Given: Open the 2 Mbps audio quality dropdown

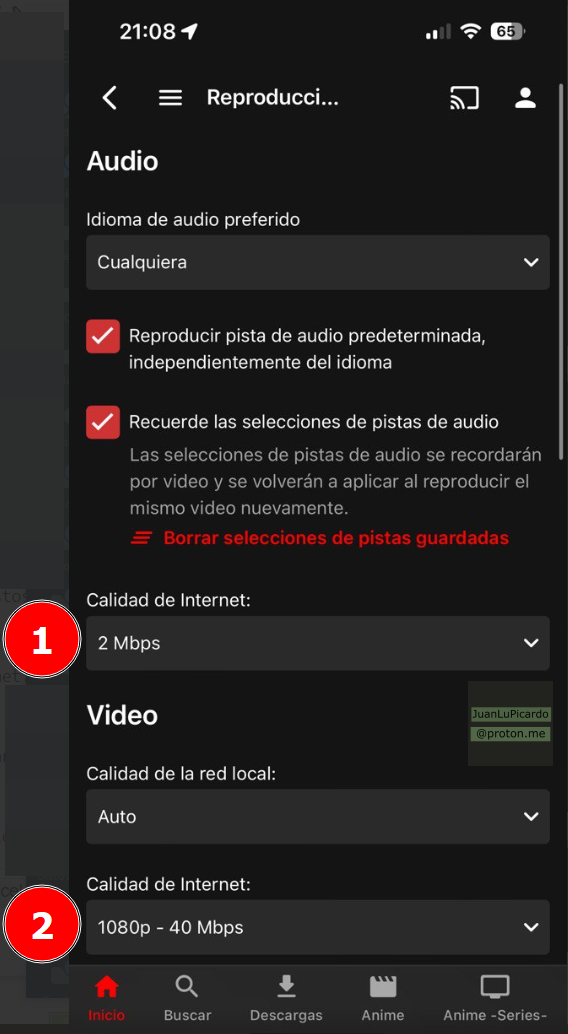Looking at the screenshot, I should [318, 643].
